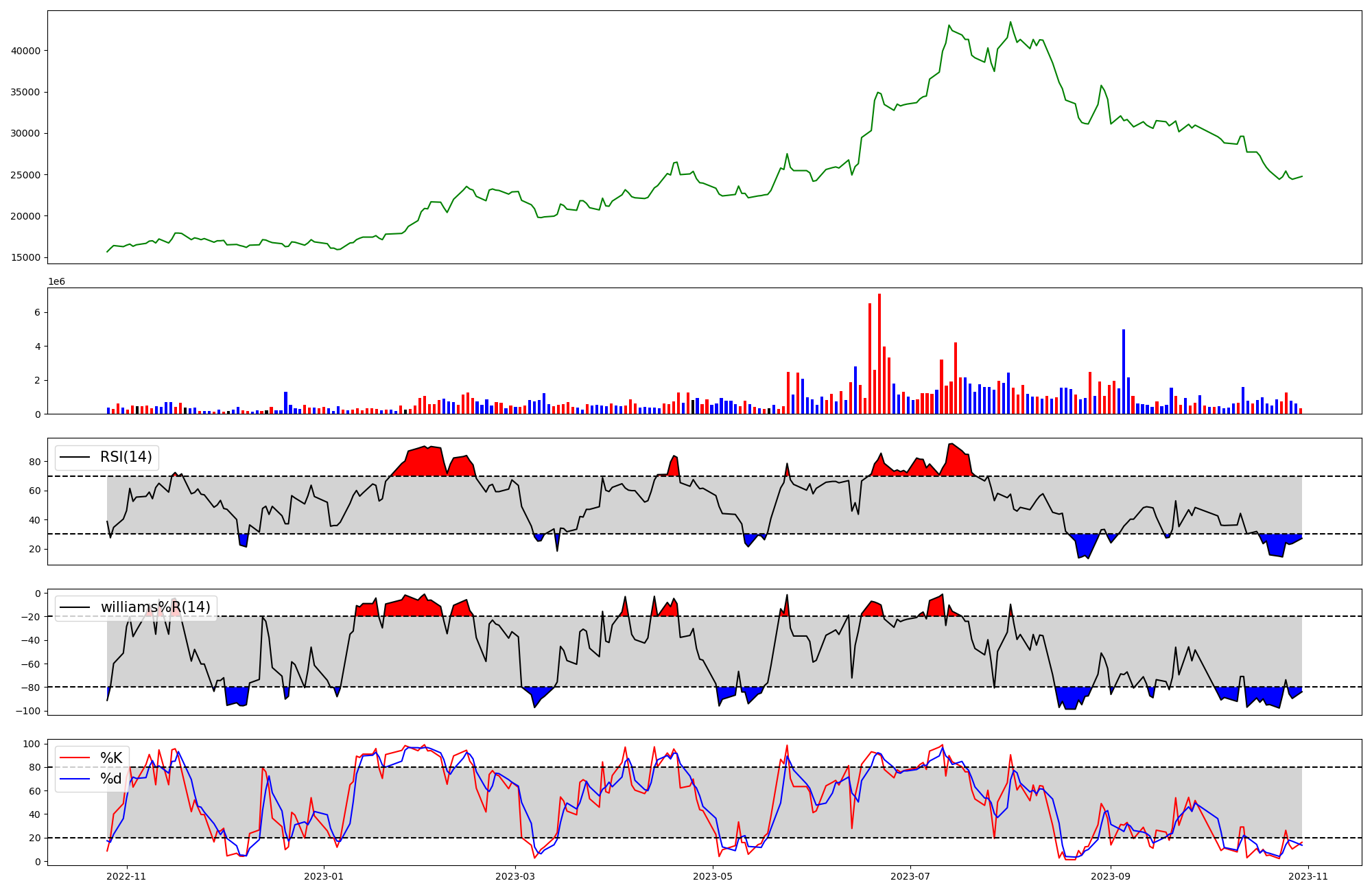1372x892 pixels.
Task: Click the 2023-11 date tick label
Action: coord(1308,876)
